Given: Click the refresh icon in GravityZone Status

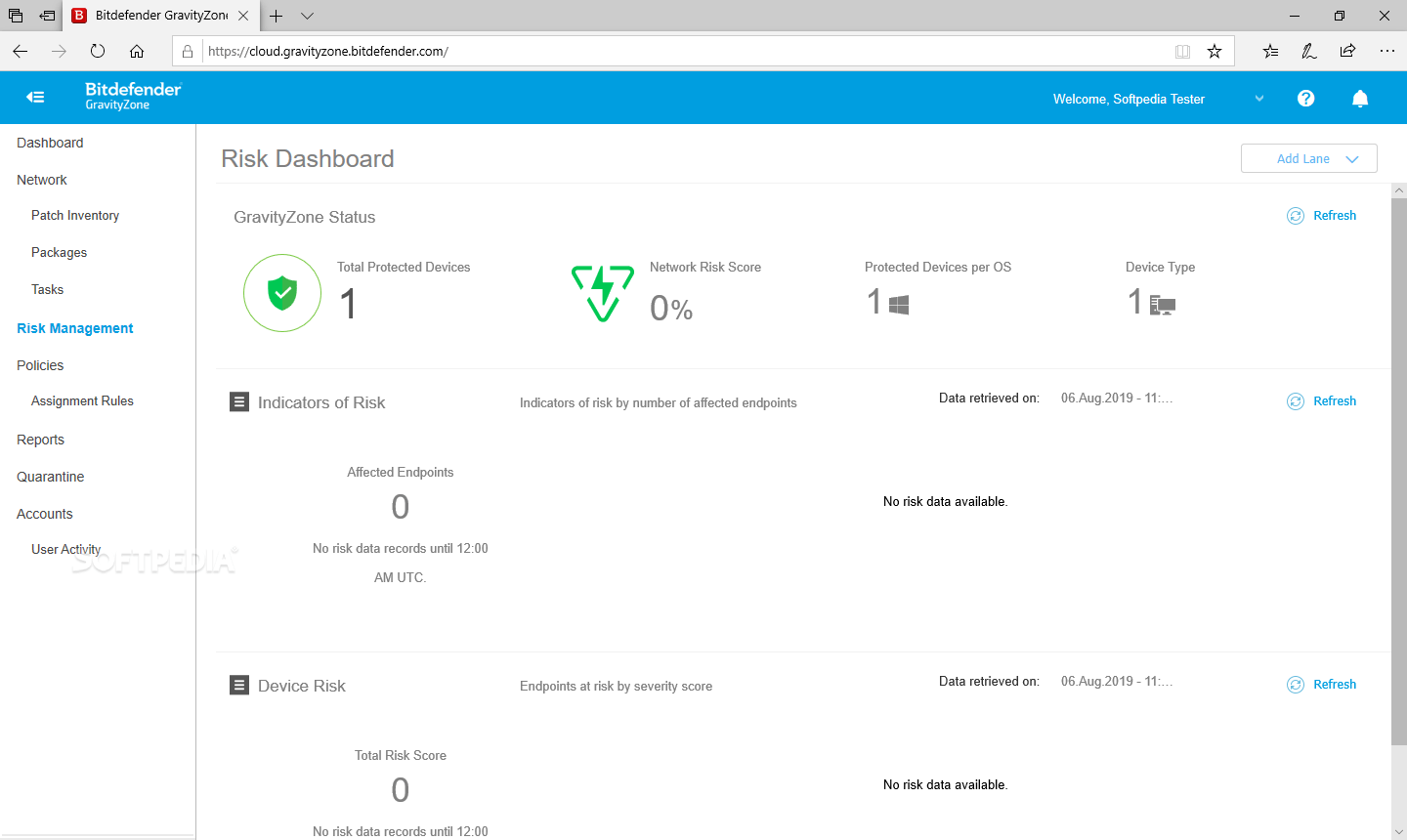Looking at the screenshot, I should tap(1296, 216).
